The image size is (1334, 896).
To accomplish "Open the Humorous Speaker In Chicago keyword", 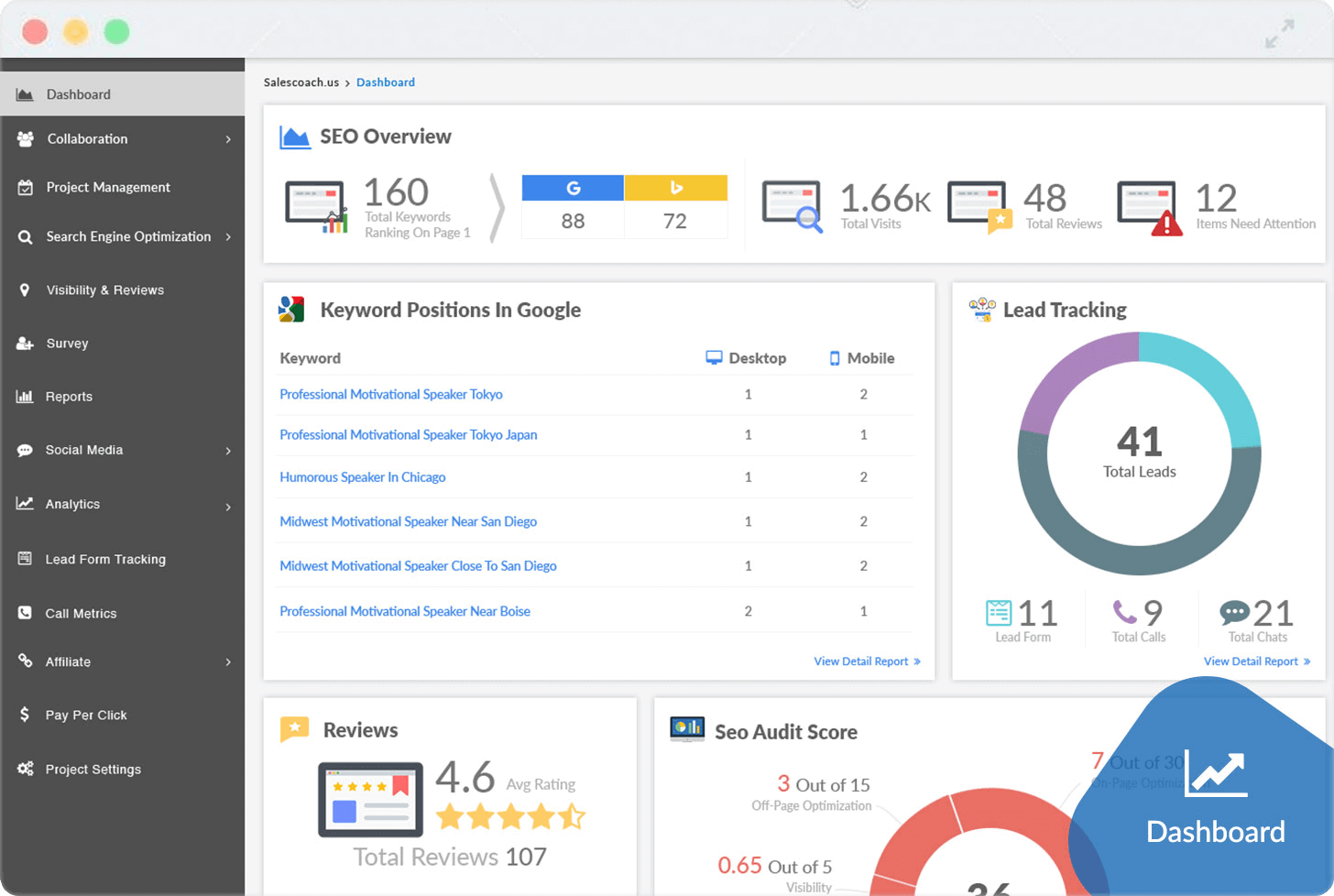I will (x=362, y=477).
